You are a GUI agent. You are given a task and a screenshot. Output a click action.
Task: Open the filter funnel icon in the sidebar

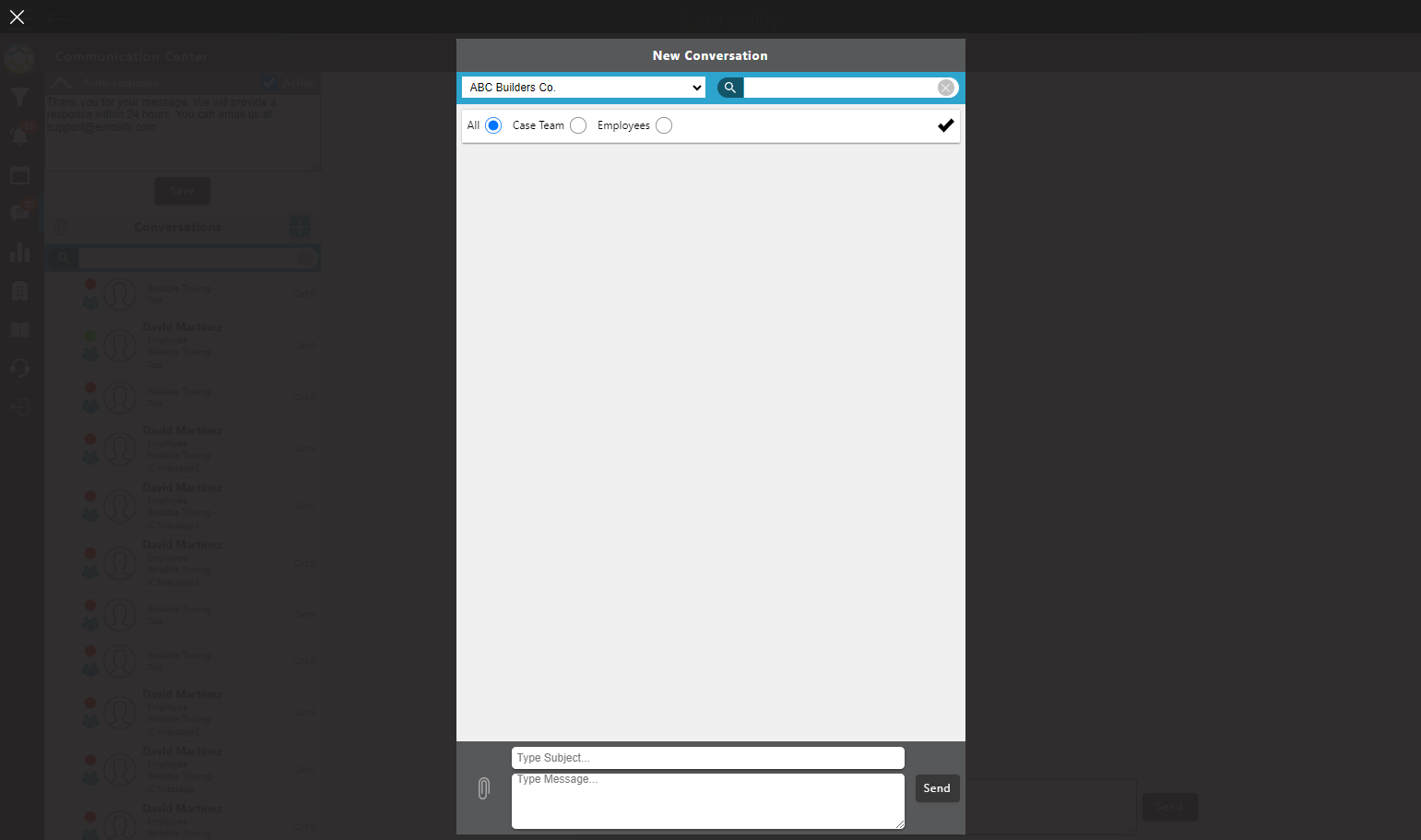19,97
